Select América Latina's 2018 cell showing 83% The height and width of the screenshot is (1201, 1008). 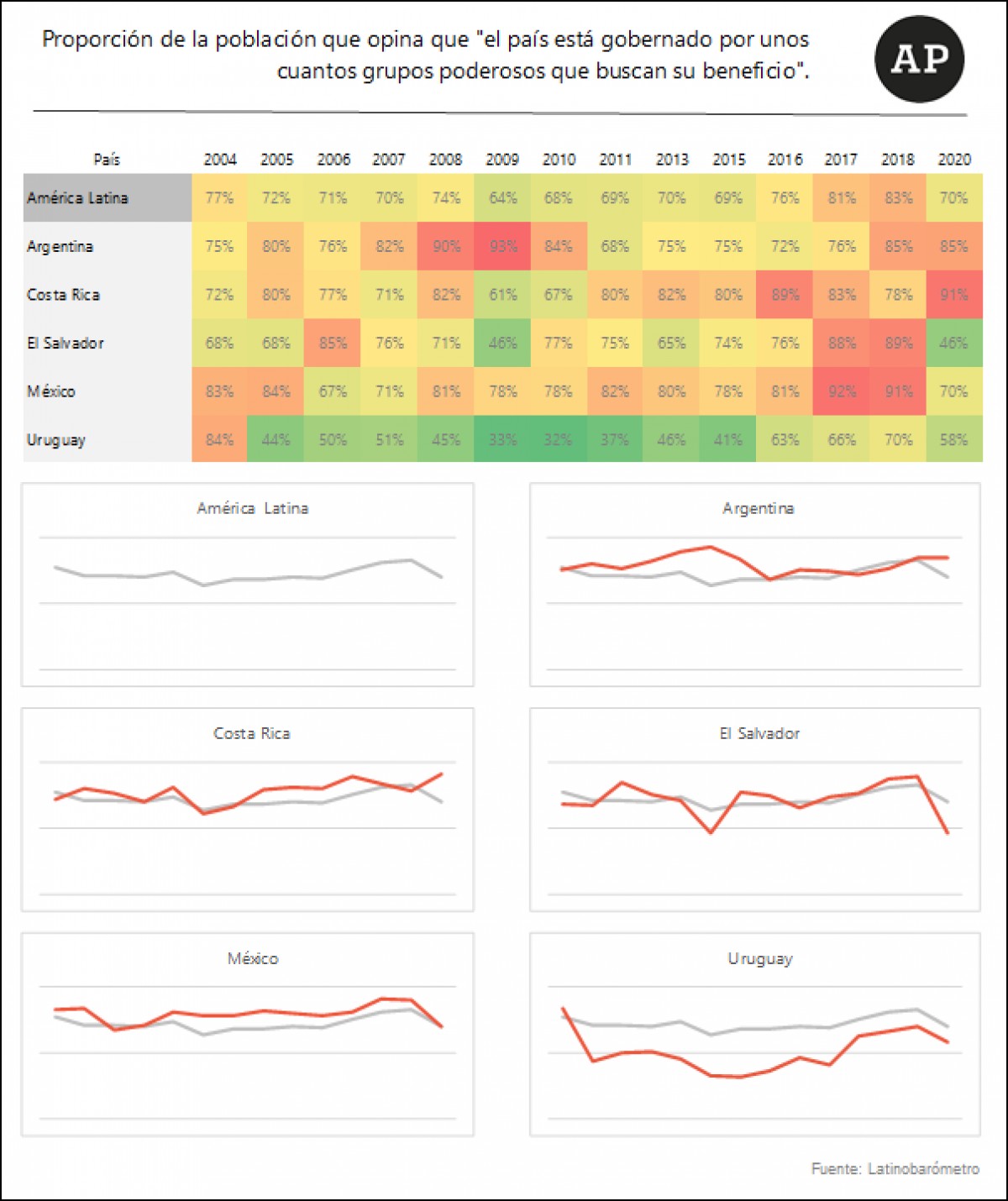click(898, 198)
